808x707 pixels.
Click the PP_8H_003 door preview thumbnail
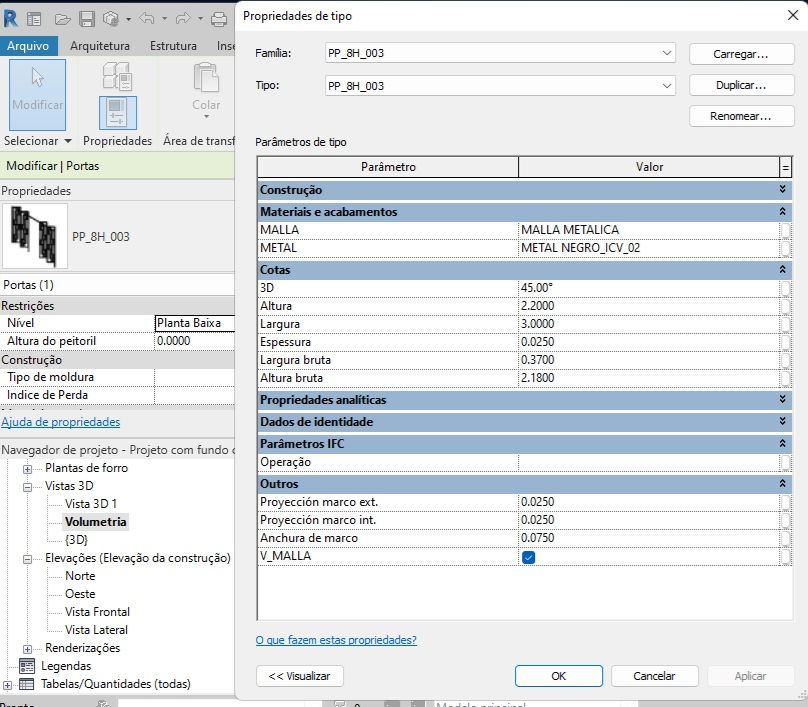click(x=35, y=236)
